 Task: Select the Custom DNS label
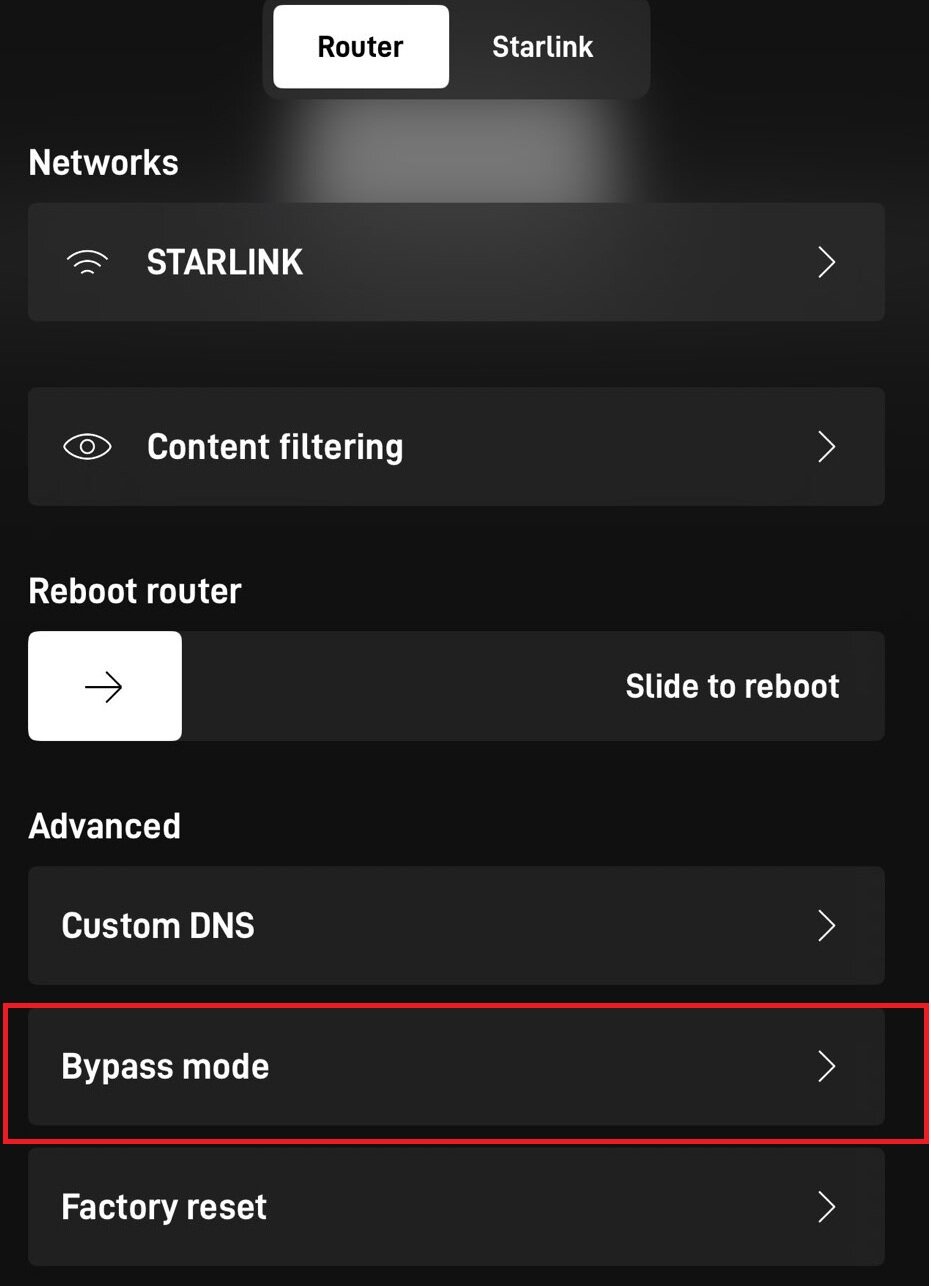(x=158, y=926)
